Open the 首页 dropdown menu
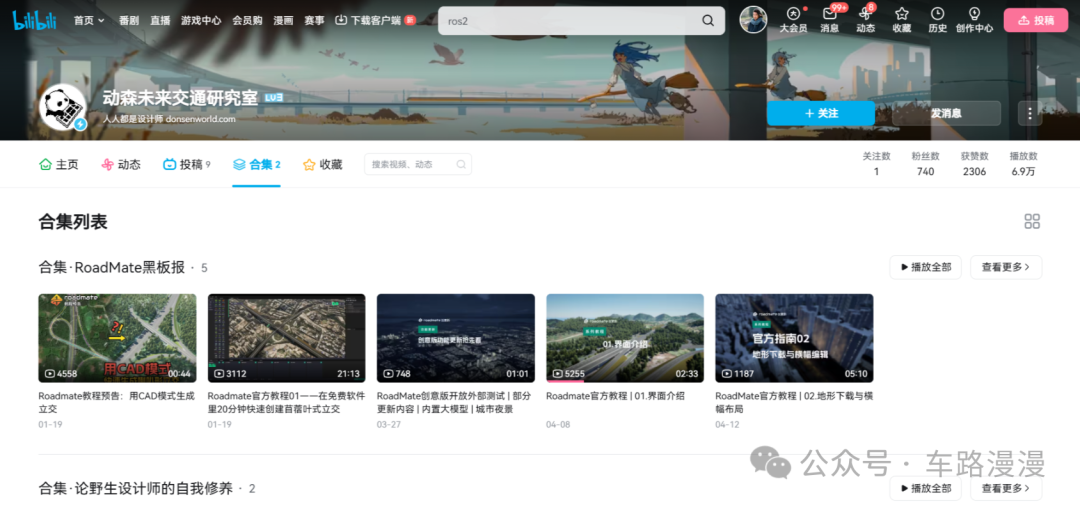 tap(90, 21)
